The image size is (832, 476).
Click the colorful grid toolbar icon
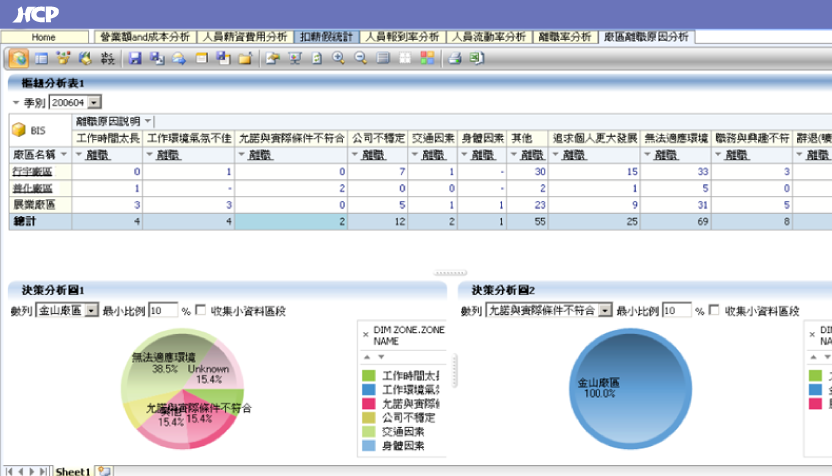tap(427, 58)
